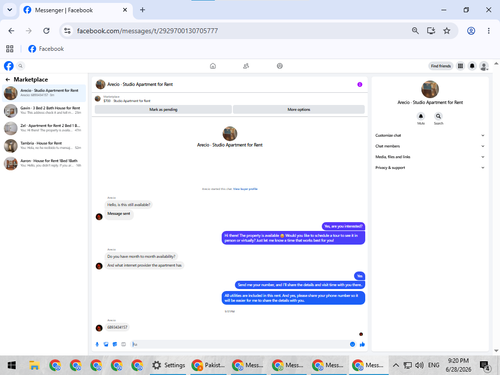Image resolution: width=500 pixels, height=375 pixels.
Task: Click the taskbar volume speaker icon
Action: click(x=419, y=365)
